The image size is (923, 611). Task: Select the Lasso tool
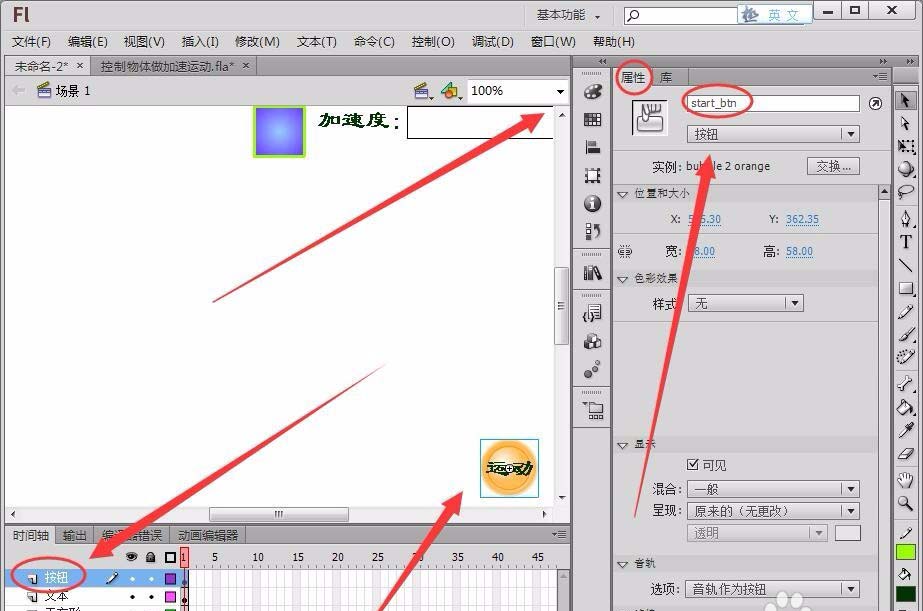(x=905, y=191)
